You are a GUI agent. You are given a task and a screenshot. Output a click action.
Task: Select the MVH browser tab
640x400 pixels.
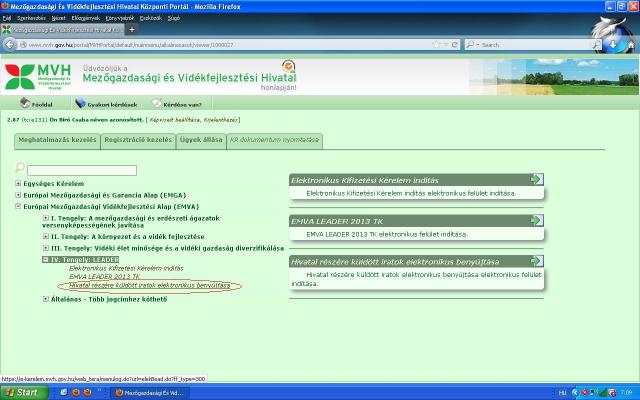(x=62, y=30)
